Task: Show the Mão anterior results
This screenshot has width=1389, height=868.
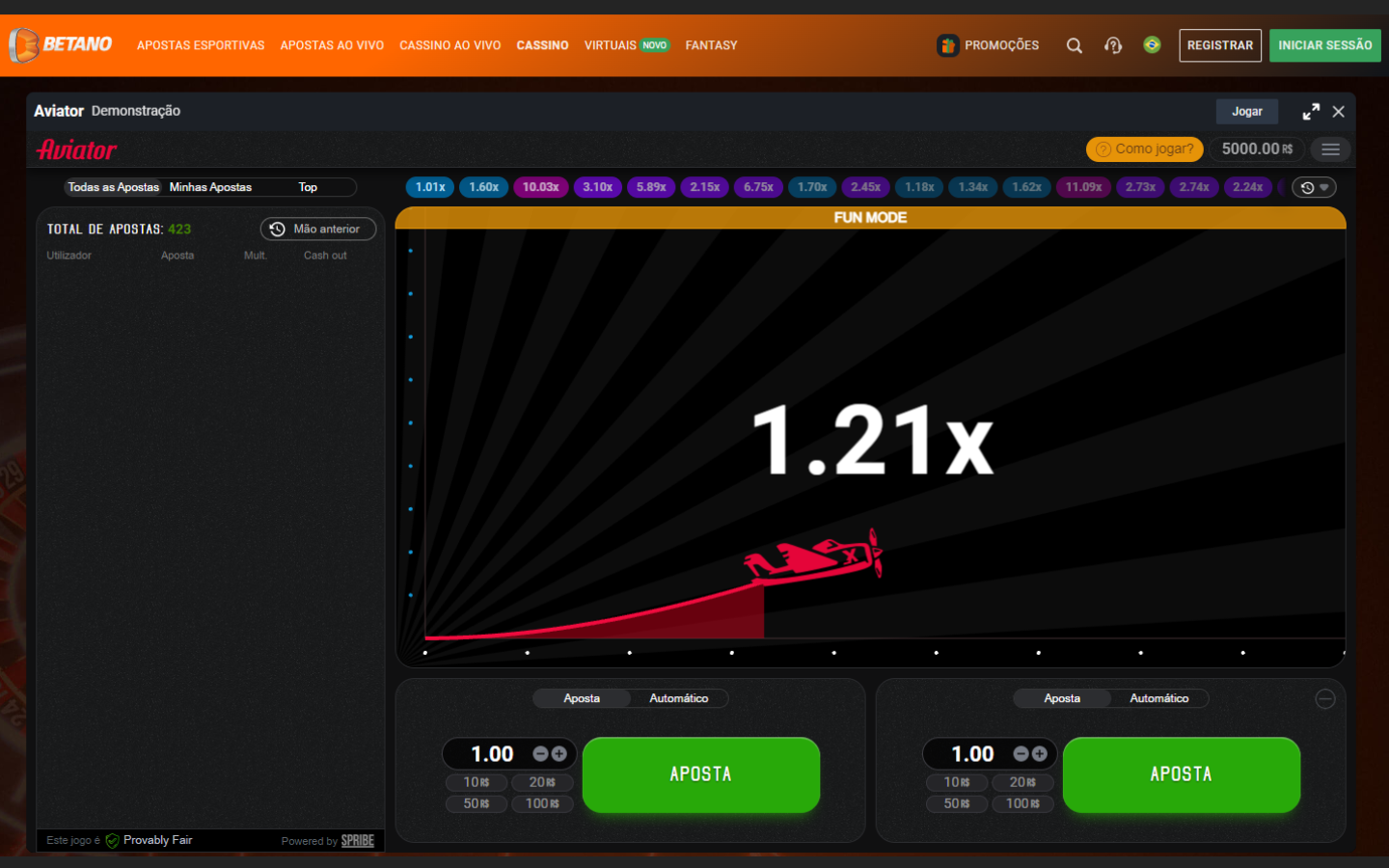Action: coord(318,230)
